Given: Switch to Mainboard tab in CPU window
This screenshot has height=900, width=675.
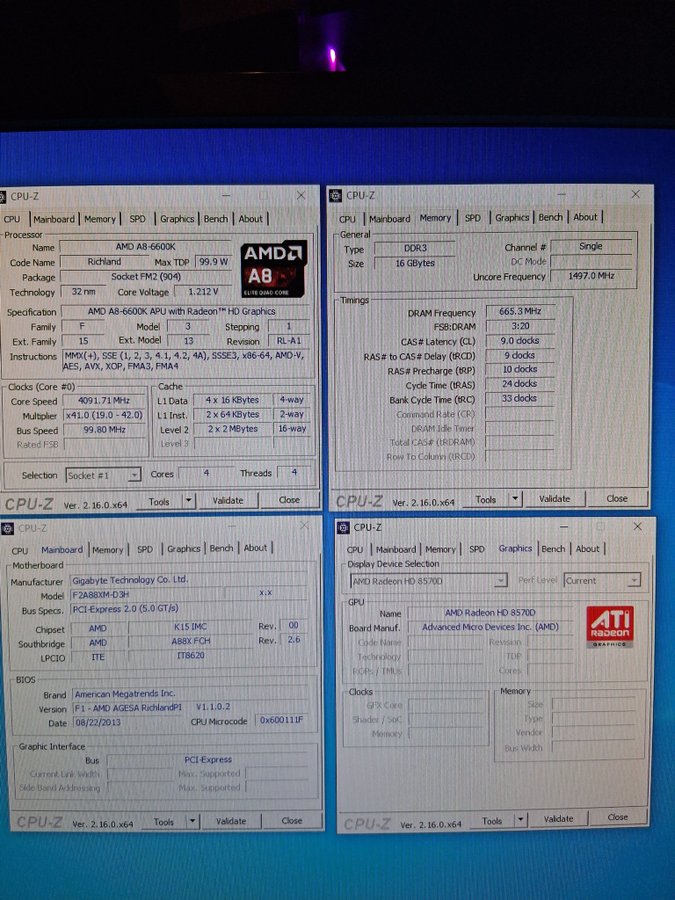Looking at the screenshot, I should 53,219.
